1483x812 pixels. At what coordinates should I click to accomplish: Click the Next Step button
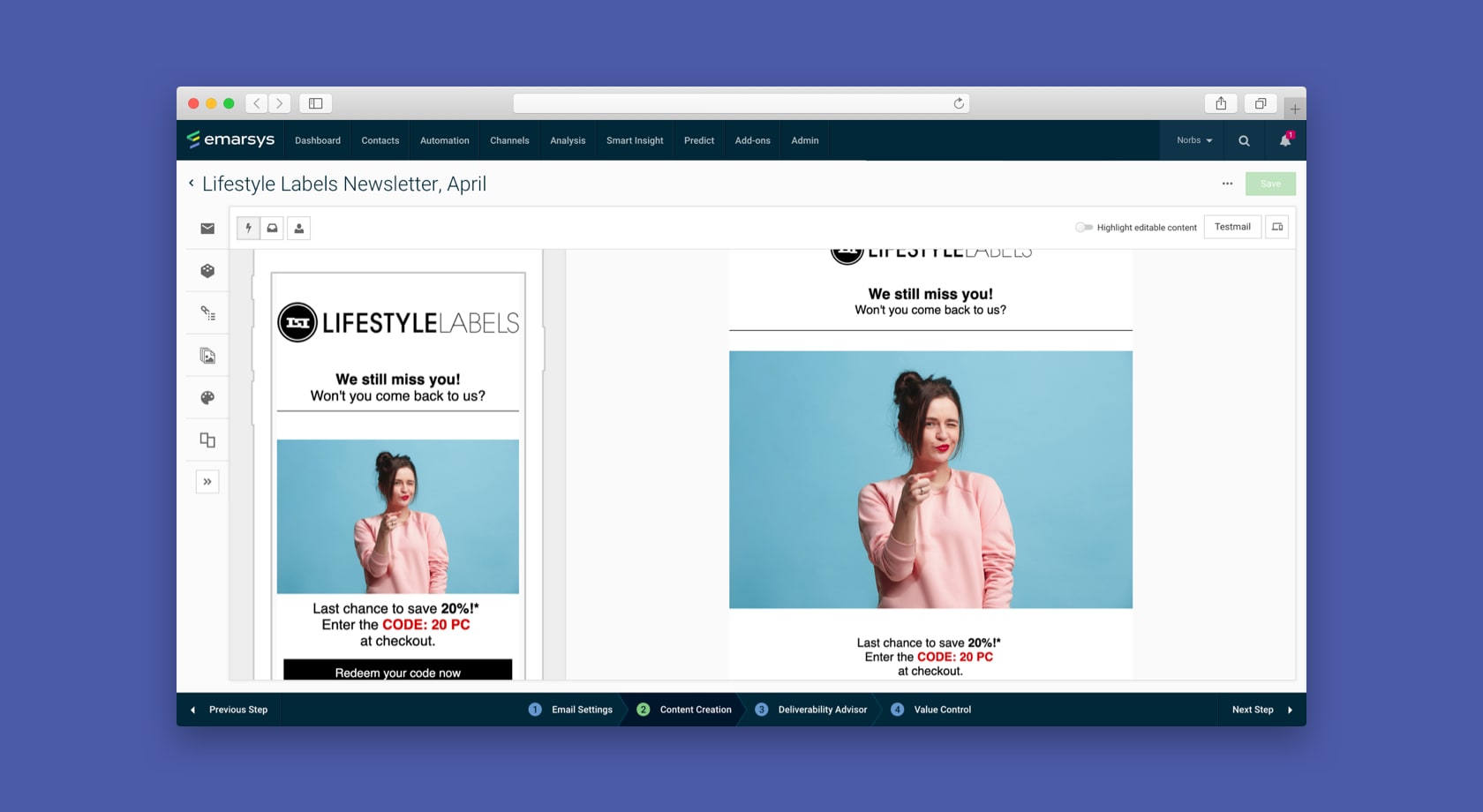(1261, 710)
